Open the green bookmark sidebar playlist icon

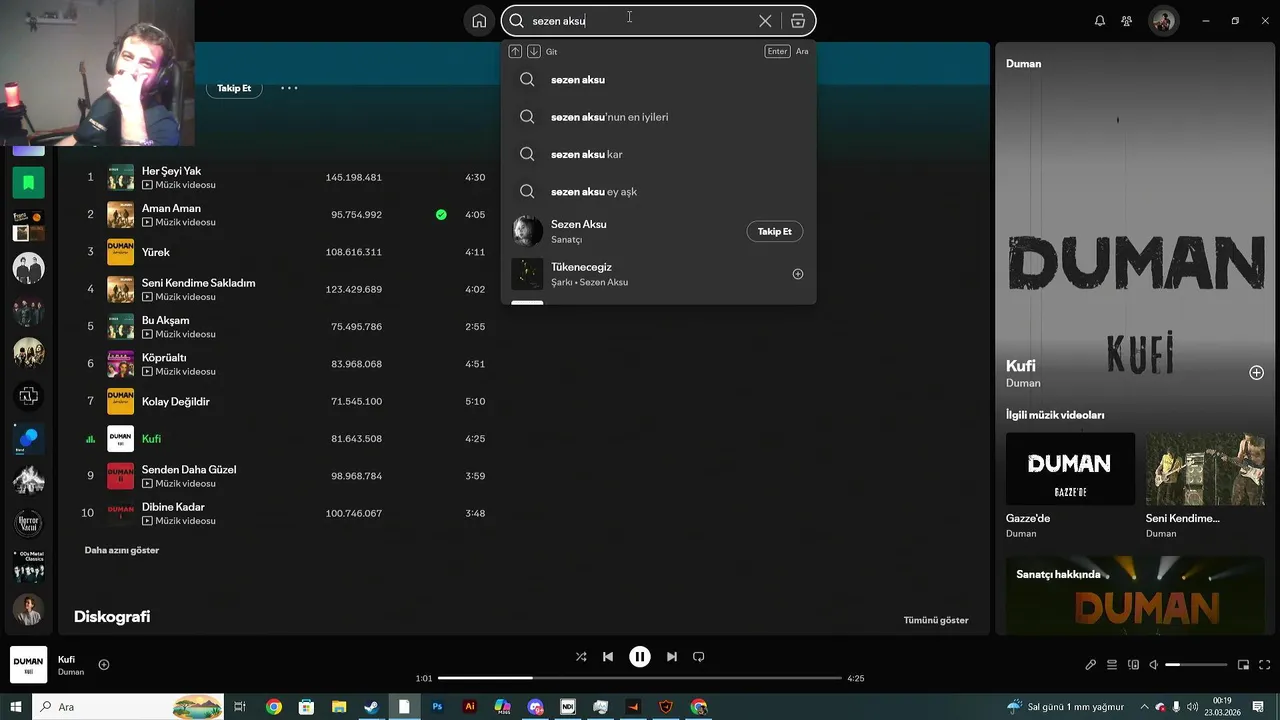click(x=28, y=182)
